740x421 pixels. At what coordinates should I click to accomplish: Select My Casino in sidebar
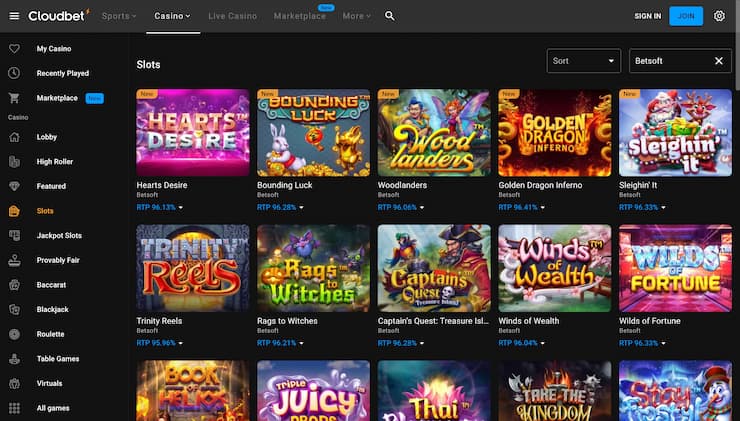[54, 49]
